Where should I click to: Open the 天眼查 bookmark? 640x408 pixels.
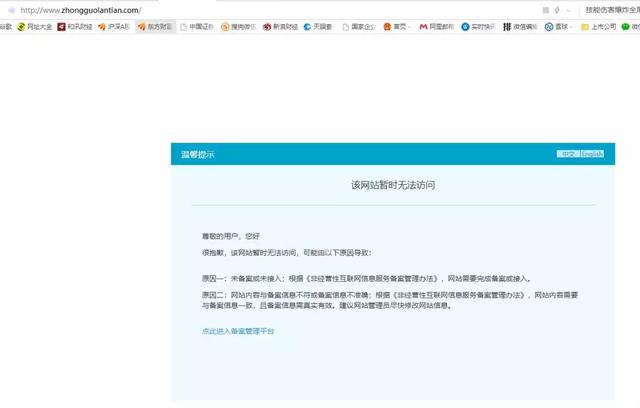tap(318, 27)
